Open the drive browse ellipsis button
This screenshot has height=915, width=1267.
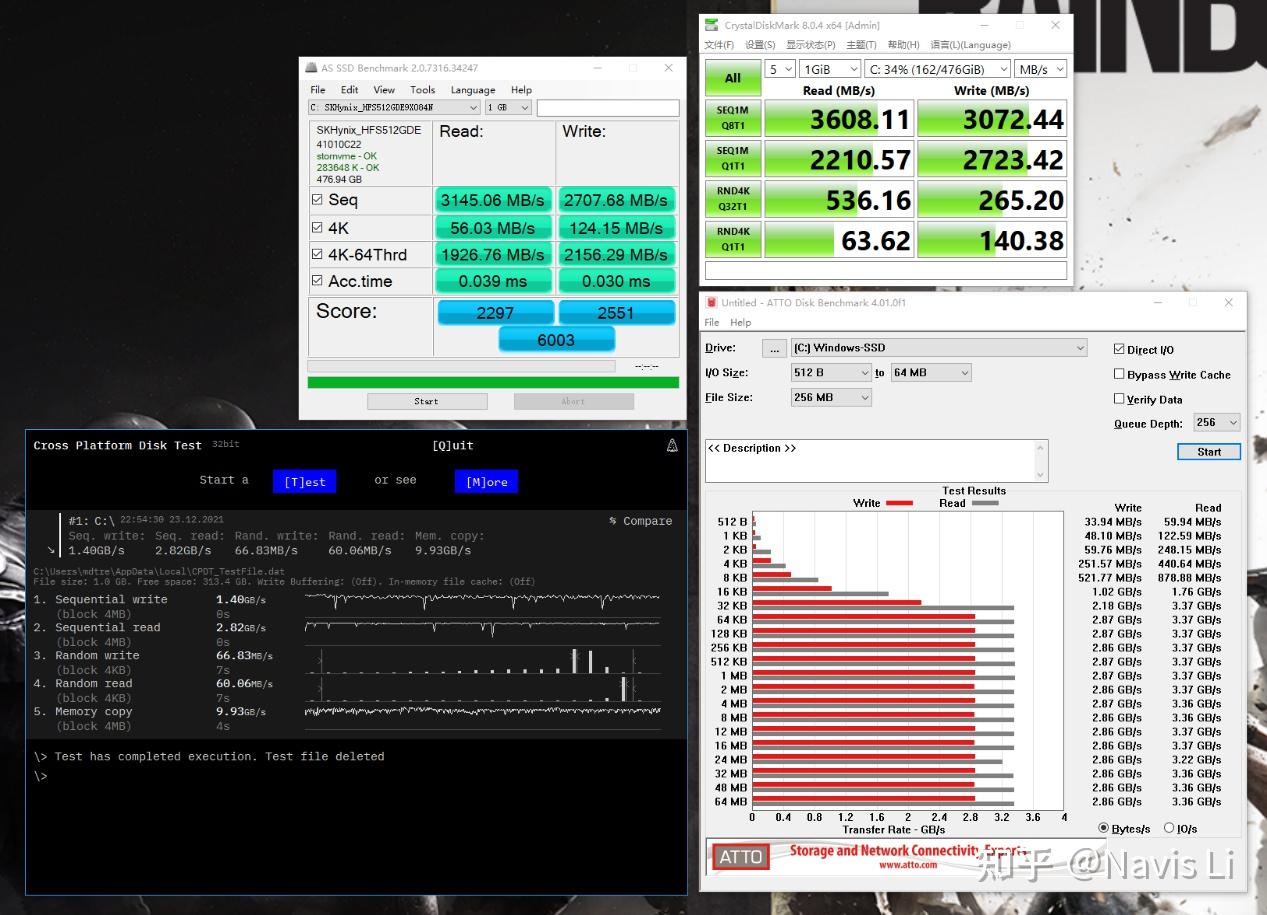pyautogui.click(x=774, y=348)
